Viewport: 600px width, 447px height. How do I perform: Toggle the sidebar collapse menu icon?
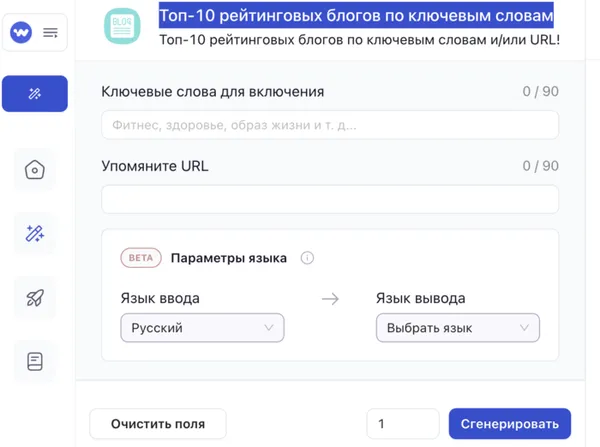click(x=50, y=33)
